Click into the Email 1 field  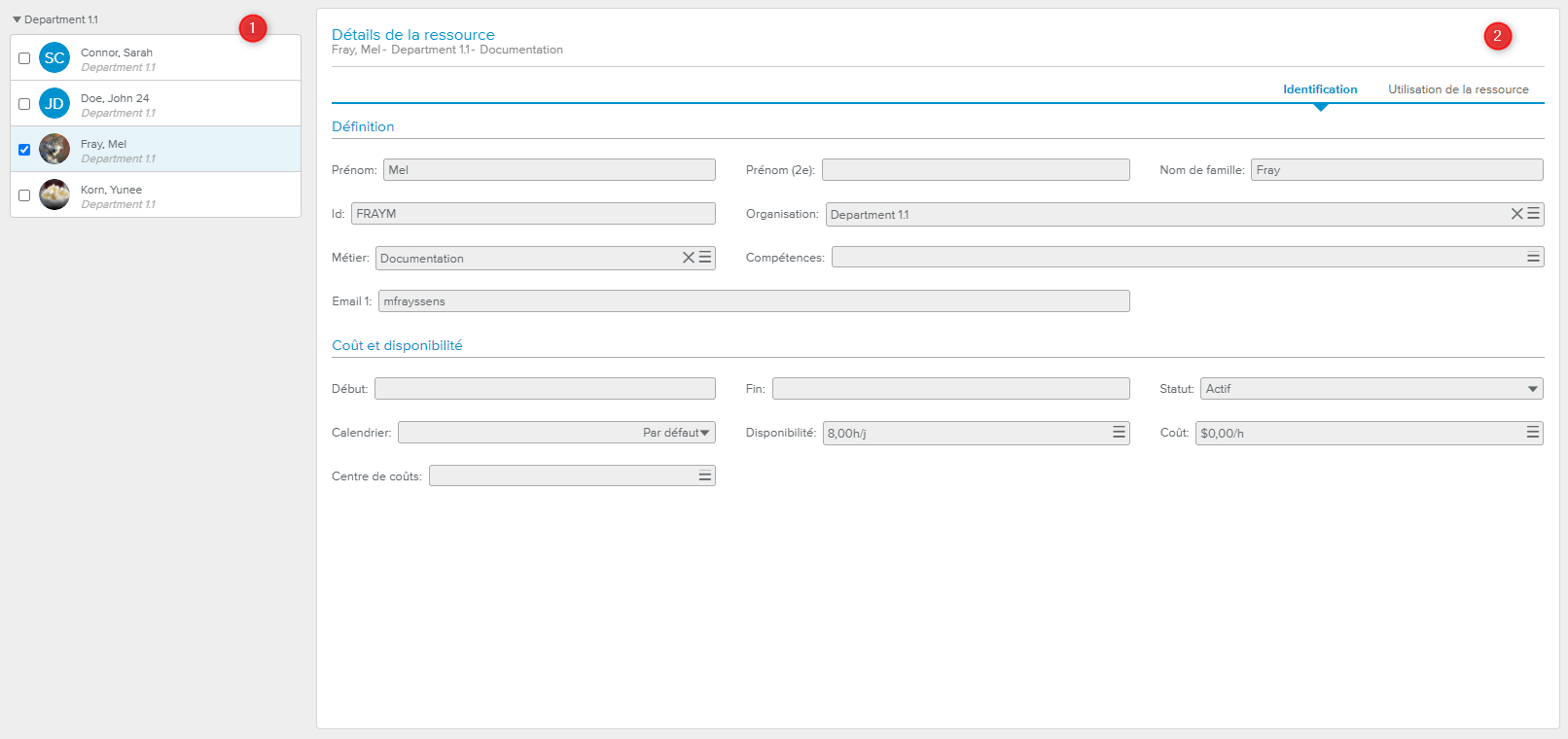[754, 301]
